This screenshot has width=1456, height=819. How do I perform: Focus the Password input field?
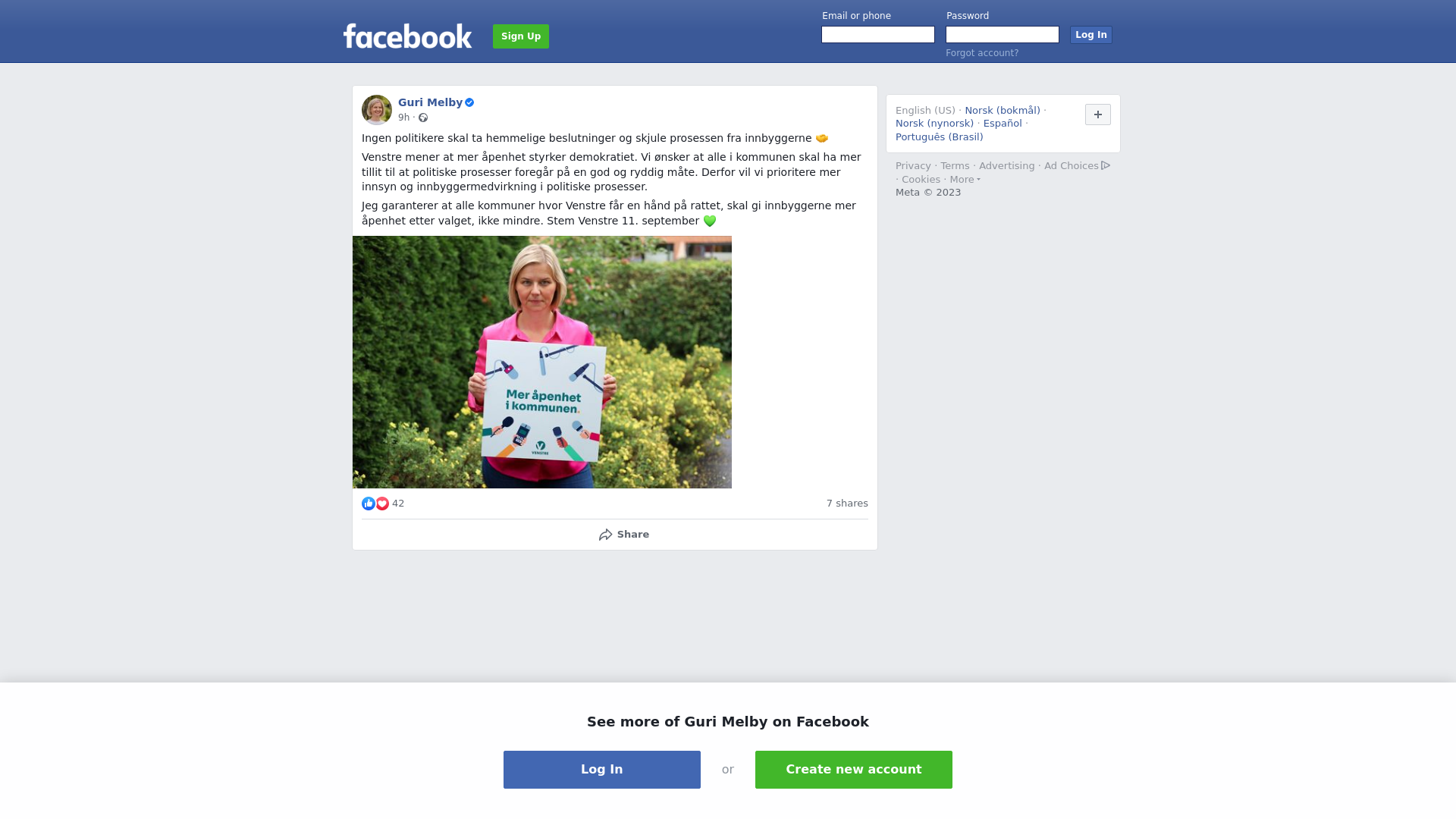point(1003,35)
